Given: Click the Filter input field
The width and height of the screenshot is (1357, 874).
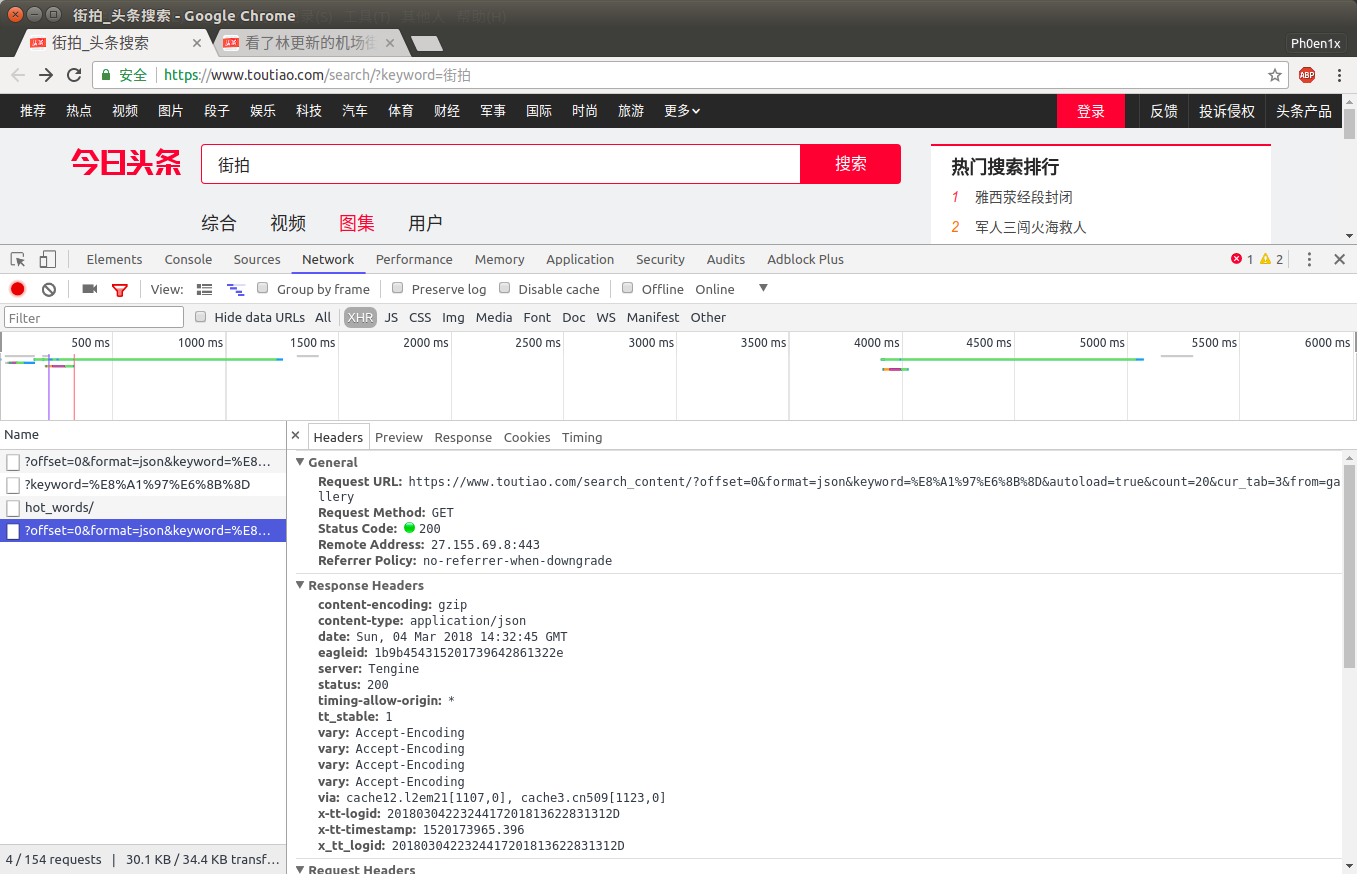Looking at the screenshot, I should (x=94, y=317).
